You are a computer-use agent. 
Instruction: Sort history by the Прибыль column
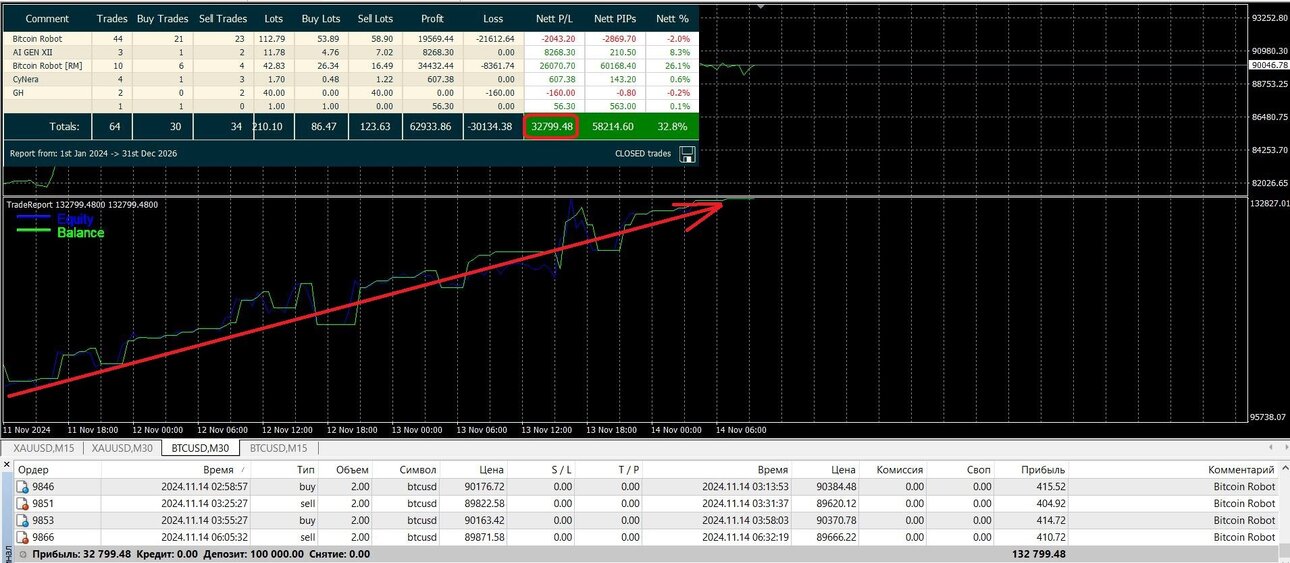pos(1042,469)
